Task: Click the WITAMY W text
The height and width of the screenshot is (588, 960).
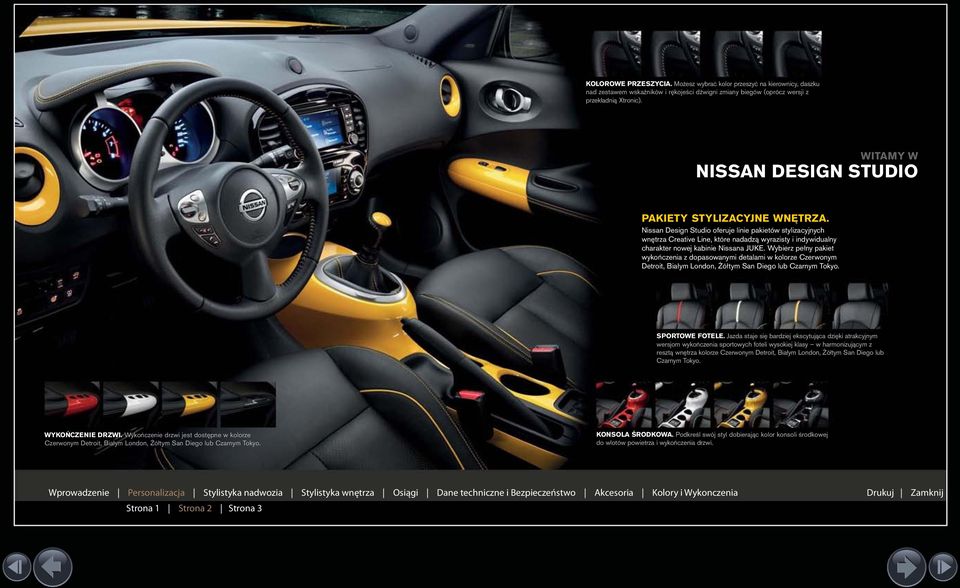Action: click(x=889, y=156)
